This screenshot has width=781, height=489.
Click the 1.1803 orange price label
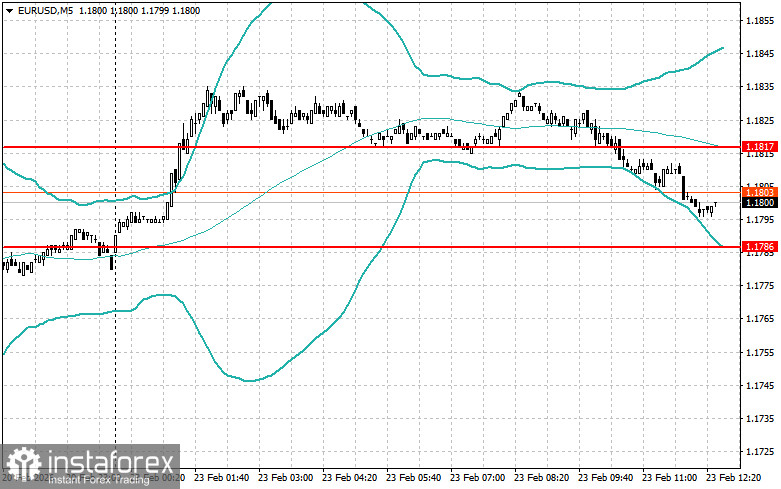click(x=760, y=192)
